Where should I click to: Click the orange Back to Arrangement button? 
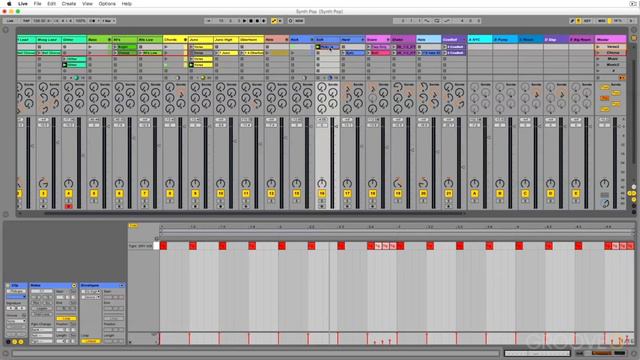[x=622, y=78]
